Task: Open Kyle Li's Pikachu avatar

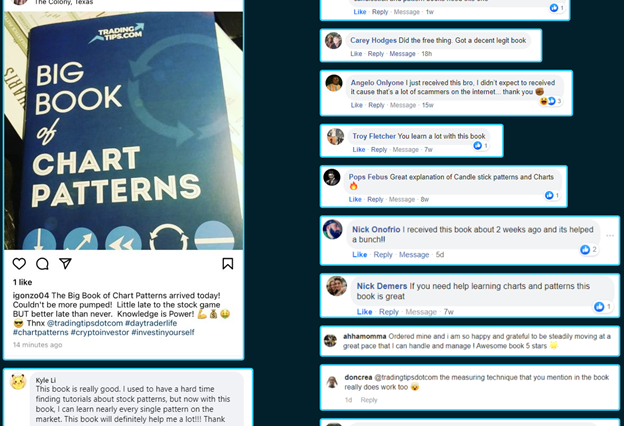Action: [18, 381]
